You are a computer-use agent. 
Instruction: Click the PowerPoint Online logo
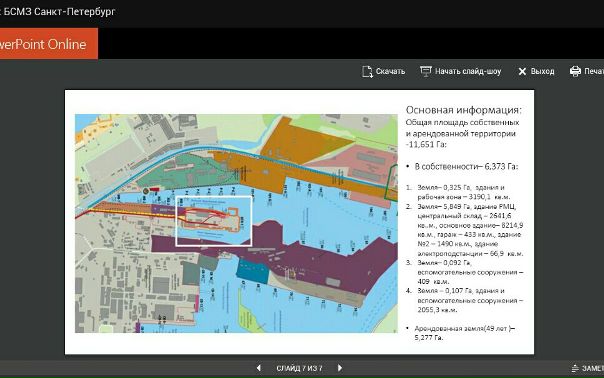point(49,44)
